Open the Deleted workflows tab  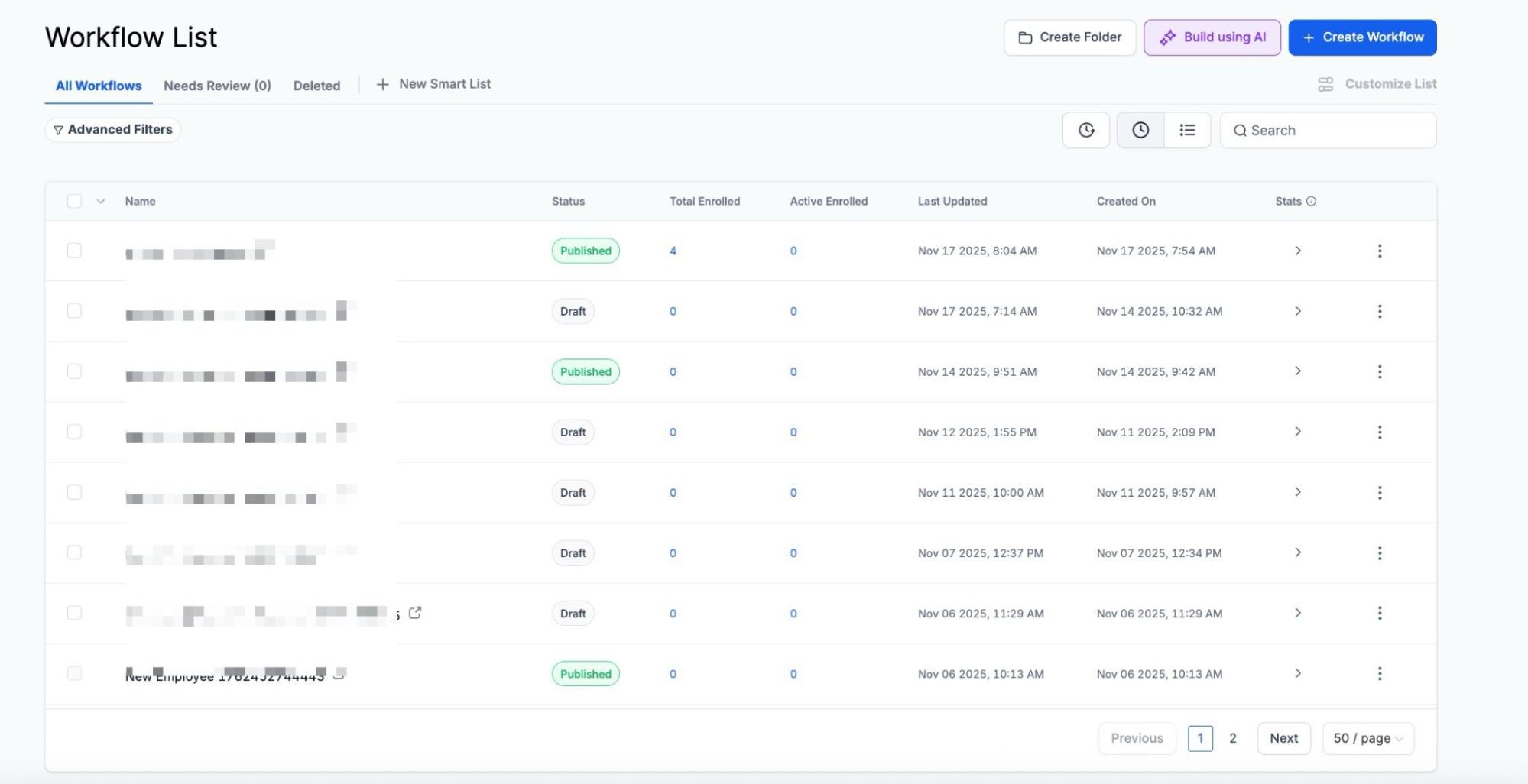[316, 86]
